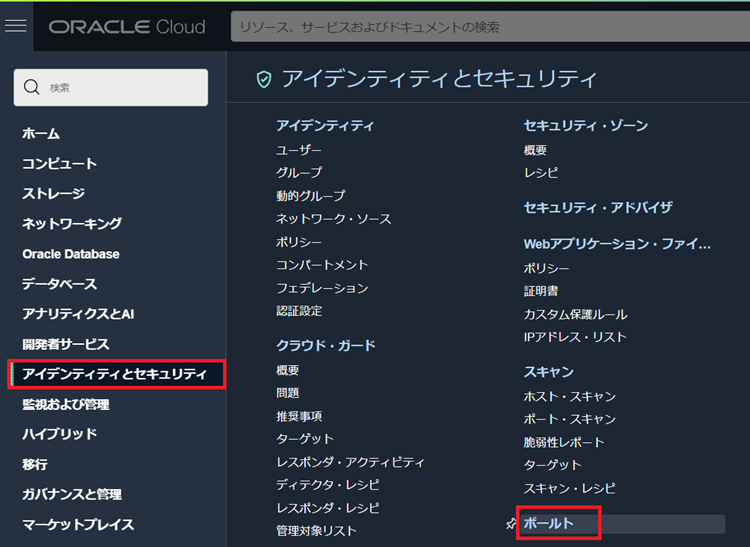The height and width of the screenshot is (547, 750).
Task: Select マーケットプレイス in the sidebar
Action: (x=78, y=524)
